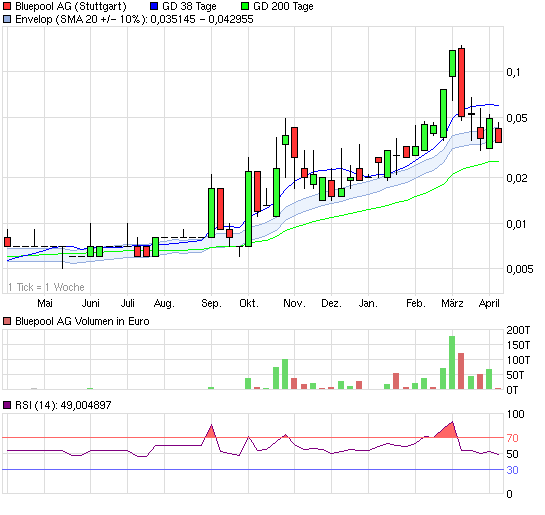Click the Dez. month label

332,303
